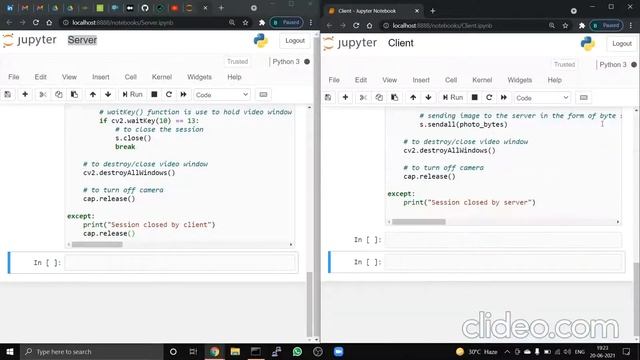The image size is (640, 360).
Task: Open the command palette in the Server notebook
Action: tap(263, 95)
